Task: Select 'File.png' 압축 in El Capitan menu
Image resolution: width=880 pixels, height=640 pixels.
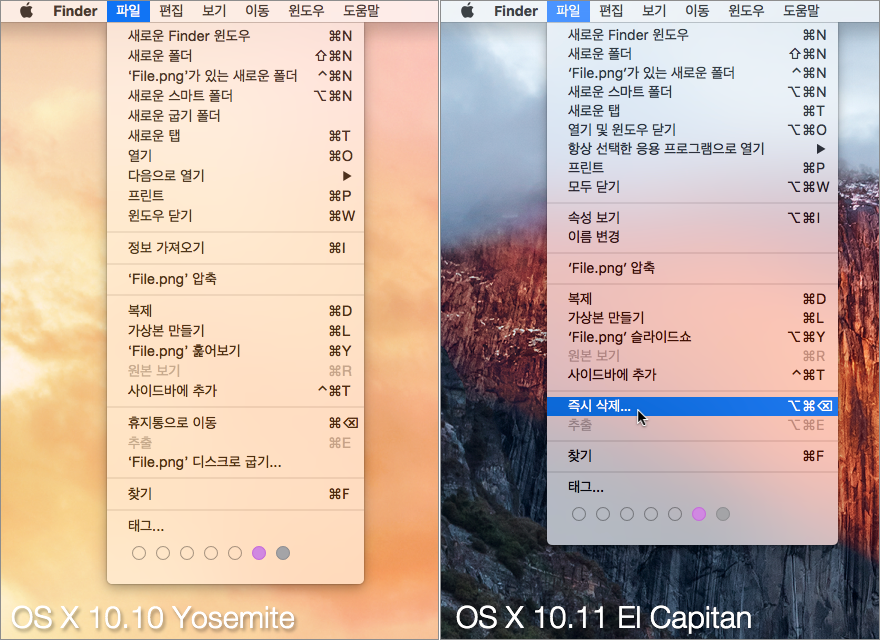Action: point(693,268)
